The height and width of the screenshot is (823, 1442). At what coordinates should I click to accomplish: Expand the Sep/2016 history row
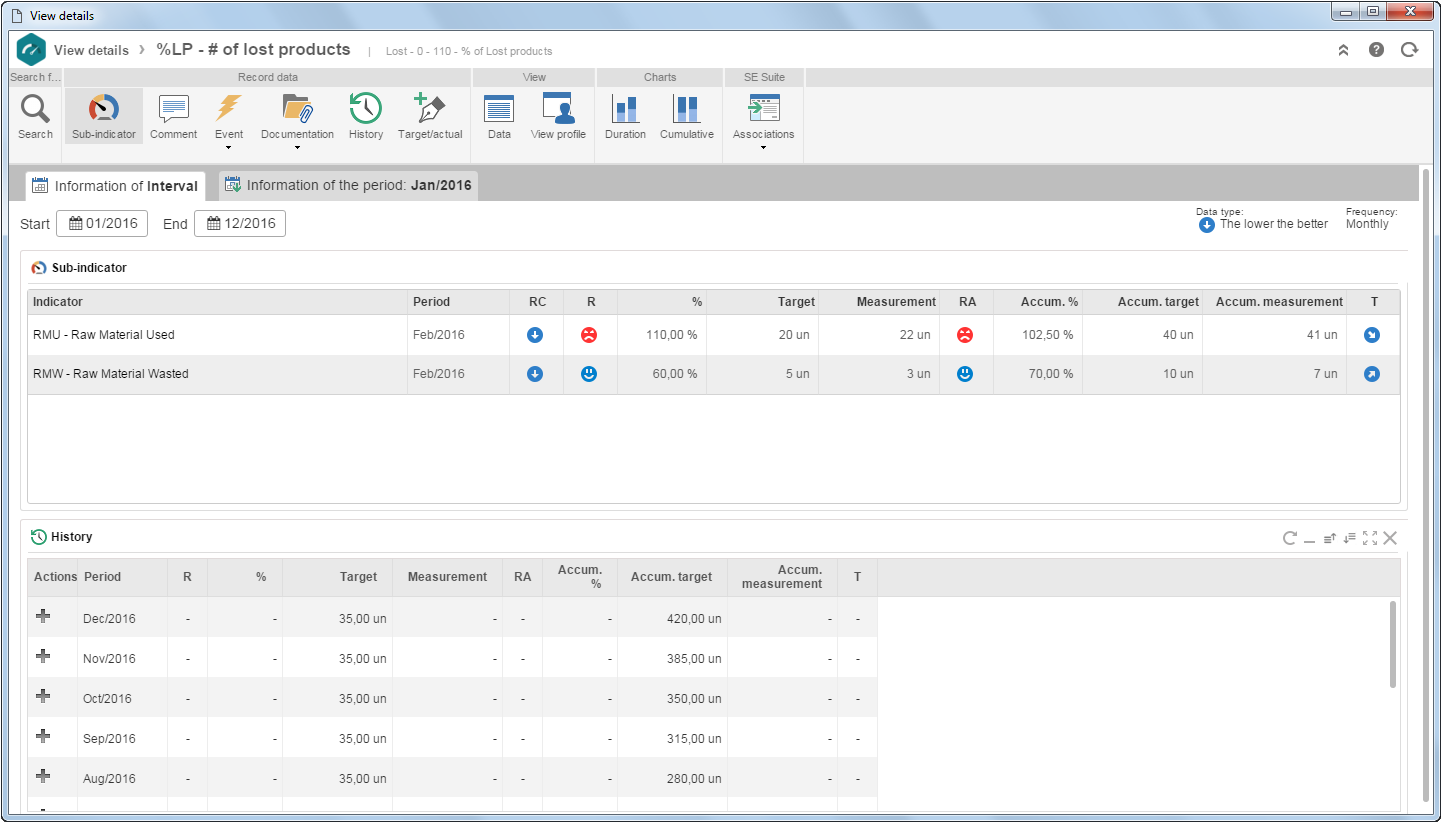coord(42,736)
